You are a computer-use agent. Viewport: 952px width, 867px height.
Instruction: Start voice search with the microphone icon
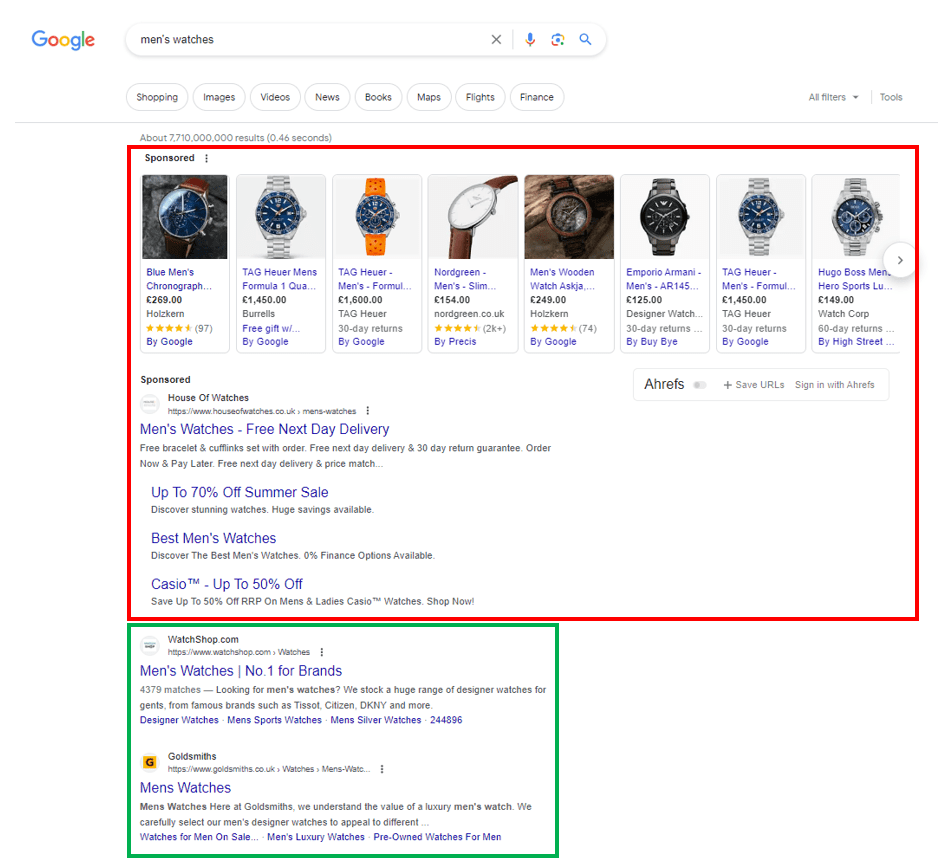click(530, 39)
